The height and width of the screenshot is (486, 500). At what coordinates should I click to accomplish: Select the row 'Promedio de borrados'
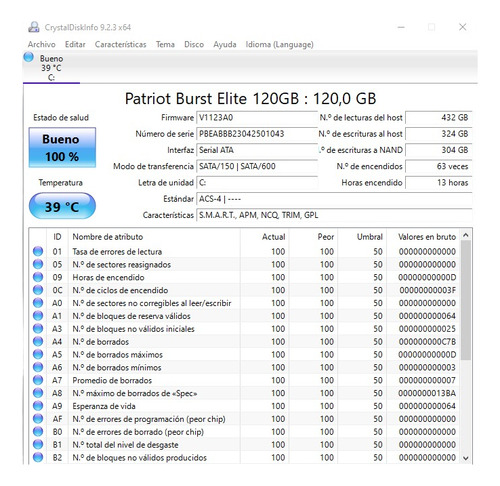point(244,380)
